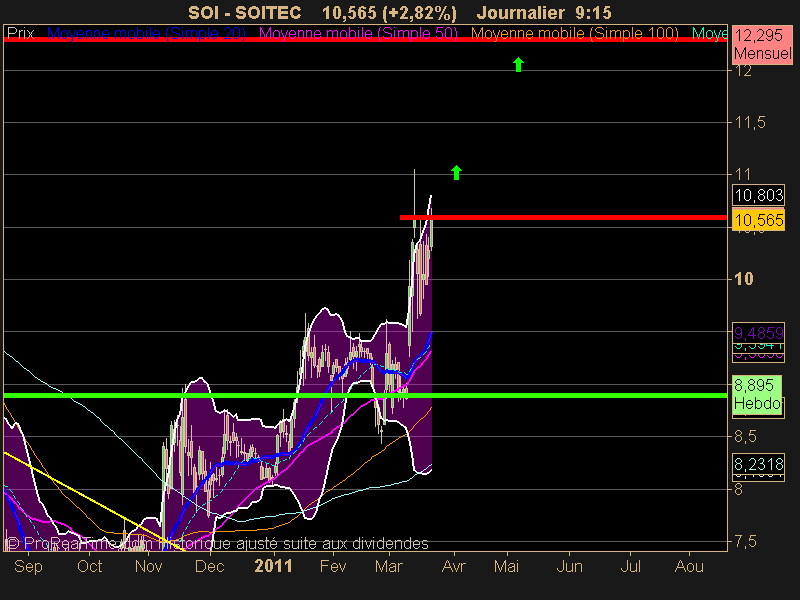Click the Avr month on time axis
Image resolution: width=800 pixels, height=600 pixels.
454,566
